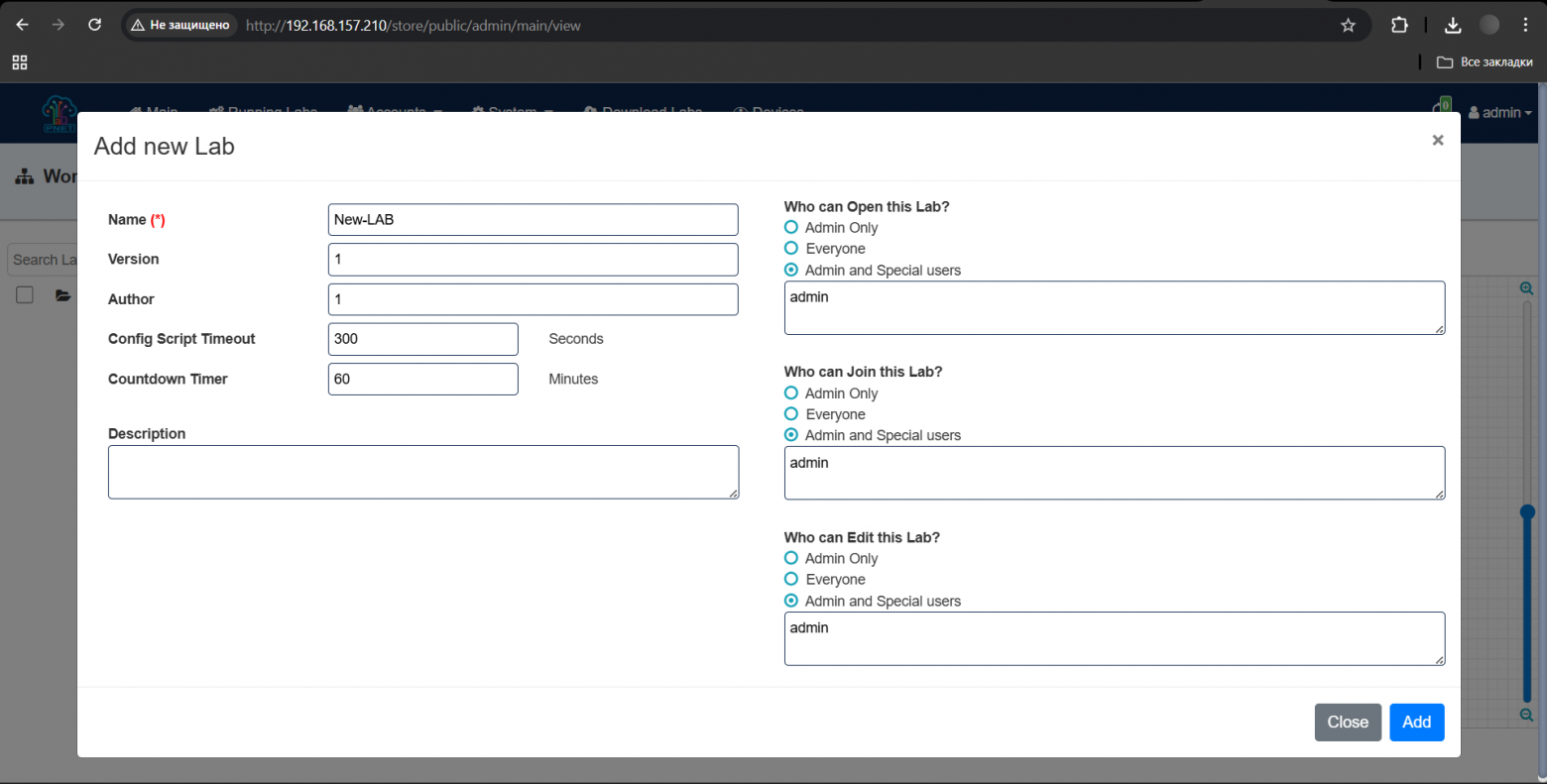Reload the current browser page

(x=95, y=25)
